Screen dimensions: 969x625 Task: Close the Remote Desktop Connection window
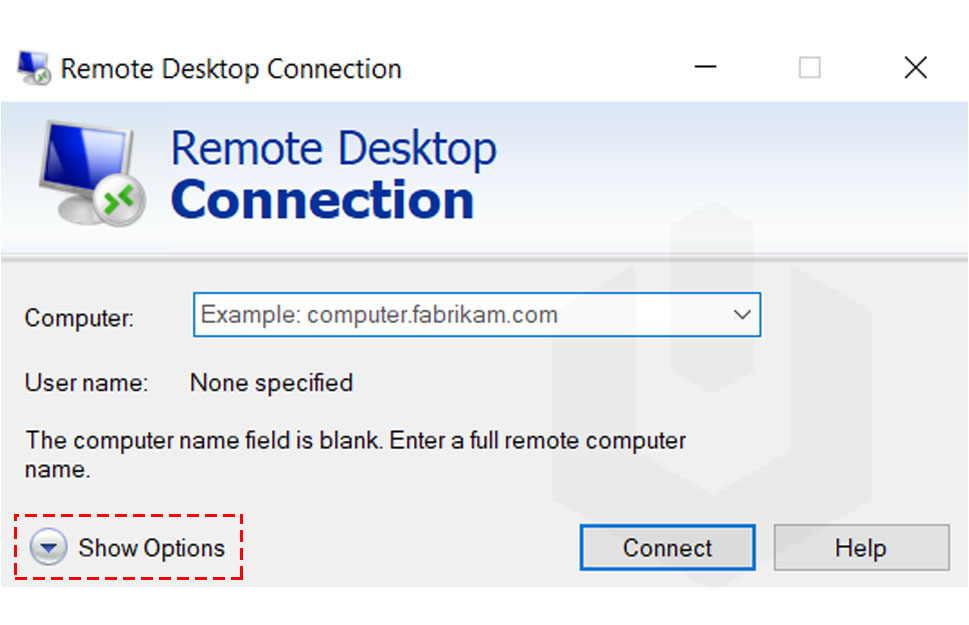(915, 67)
